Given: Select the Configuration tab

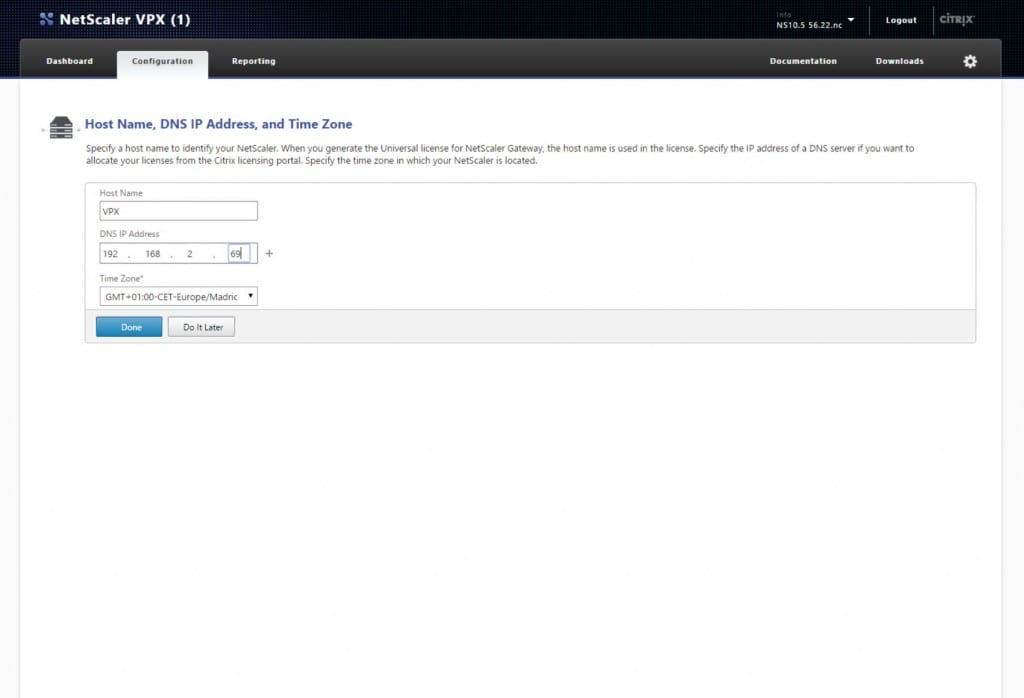Looking at the screenshot, I should (x=162, y=61).
